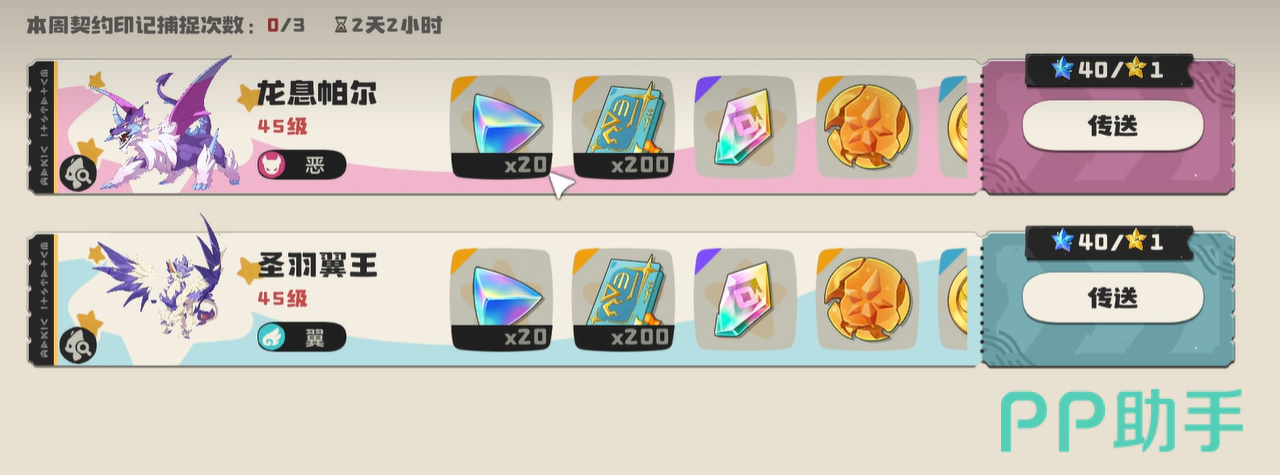
Task: Select the blue spellbook x200 reward in 圣羽翼王 row
Action: [623, 299]
